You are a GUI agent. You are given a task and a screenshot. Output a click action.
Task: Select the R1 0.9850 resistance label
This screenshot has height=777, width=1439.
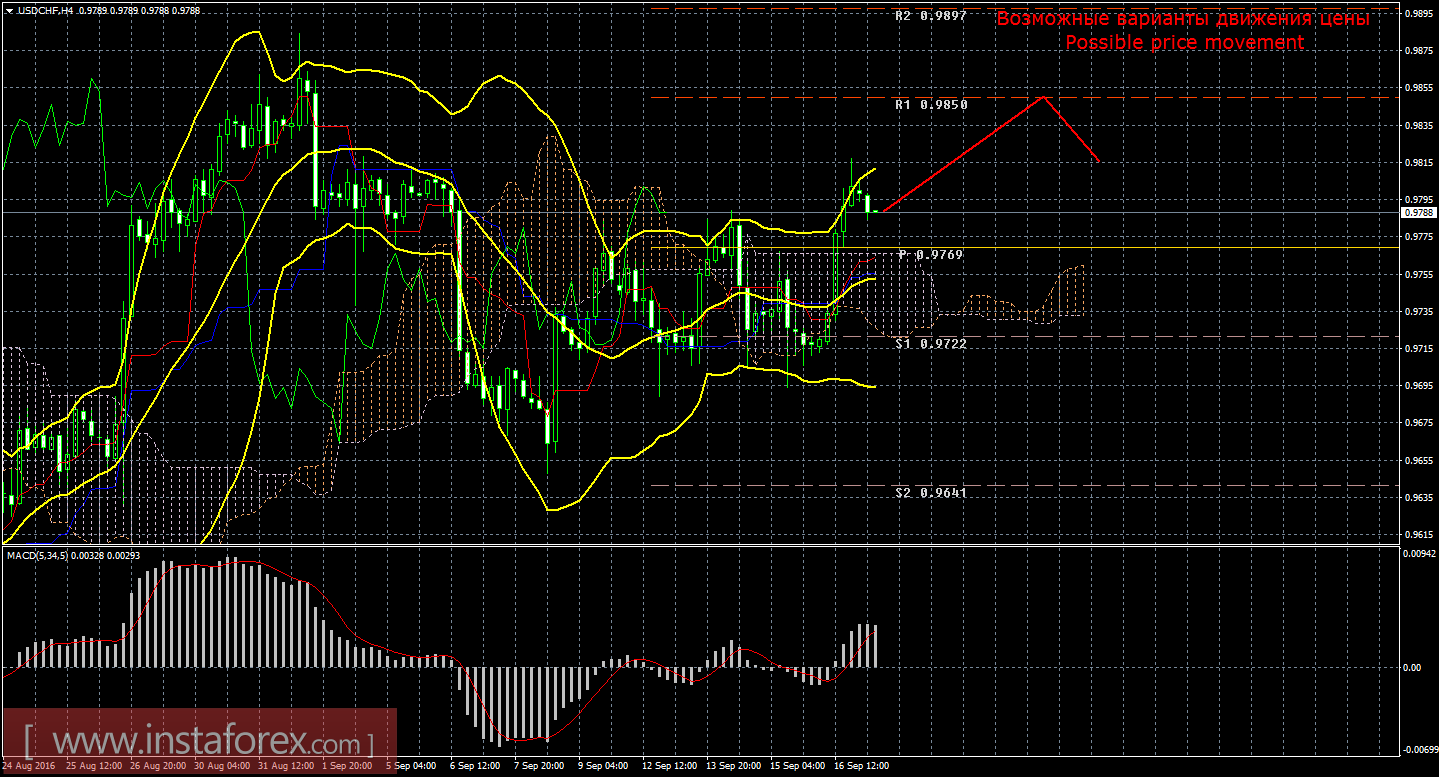[x=930, y=104]
